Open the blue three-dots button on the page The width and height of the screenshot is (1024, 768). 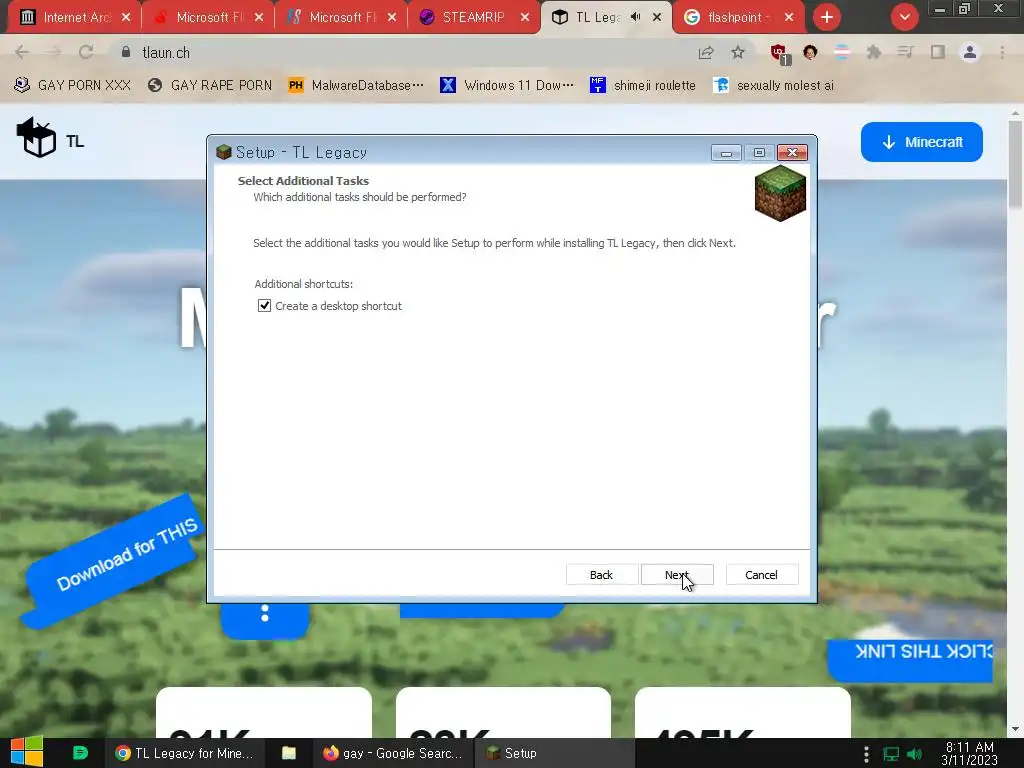264,614
